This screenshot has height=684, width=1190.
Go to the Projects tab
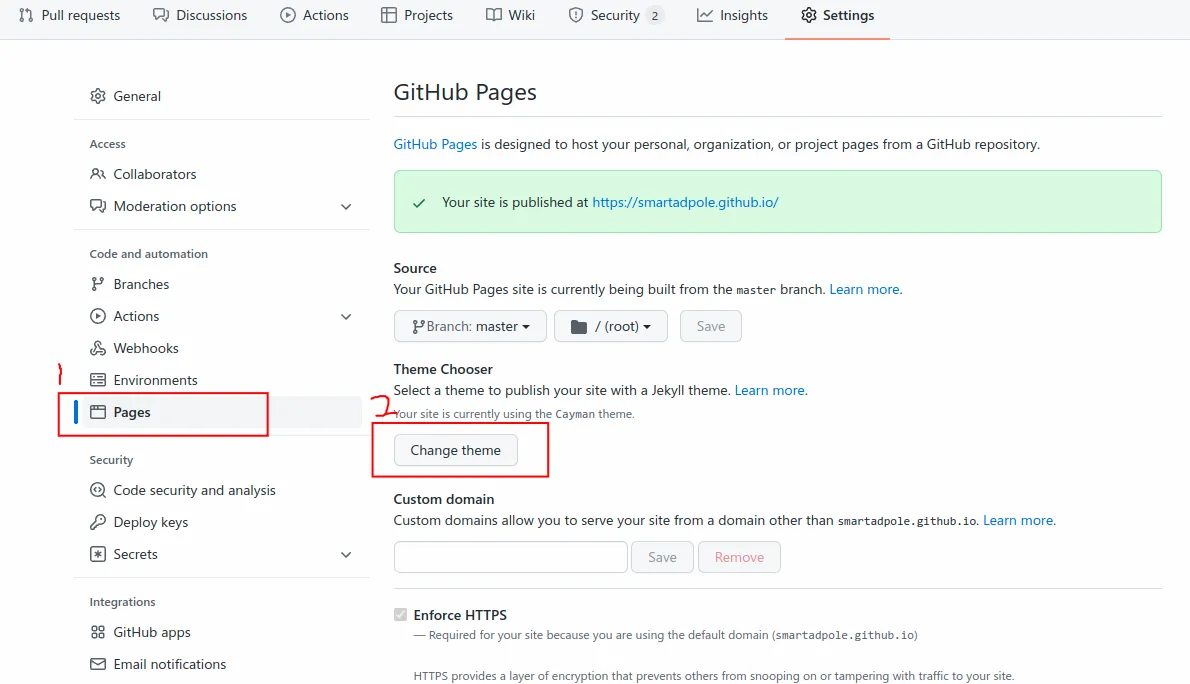coord(417,15)
